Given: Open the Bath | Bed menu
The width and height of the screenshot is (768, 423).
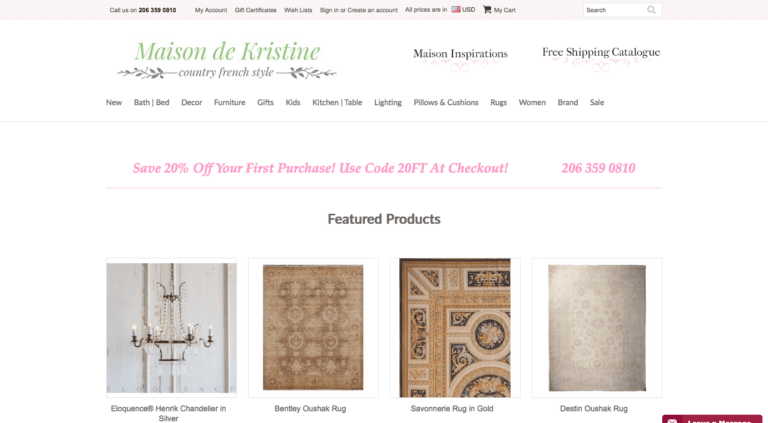Looking at the screenshot, I should coord(151,102).
